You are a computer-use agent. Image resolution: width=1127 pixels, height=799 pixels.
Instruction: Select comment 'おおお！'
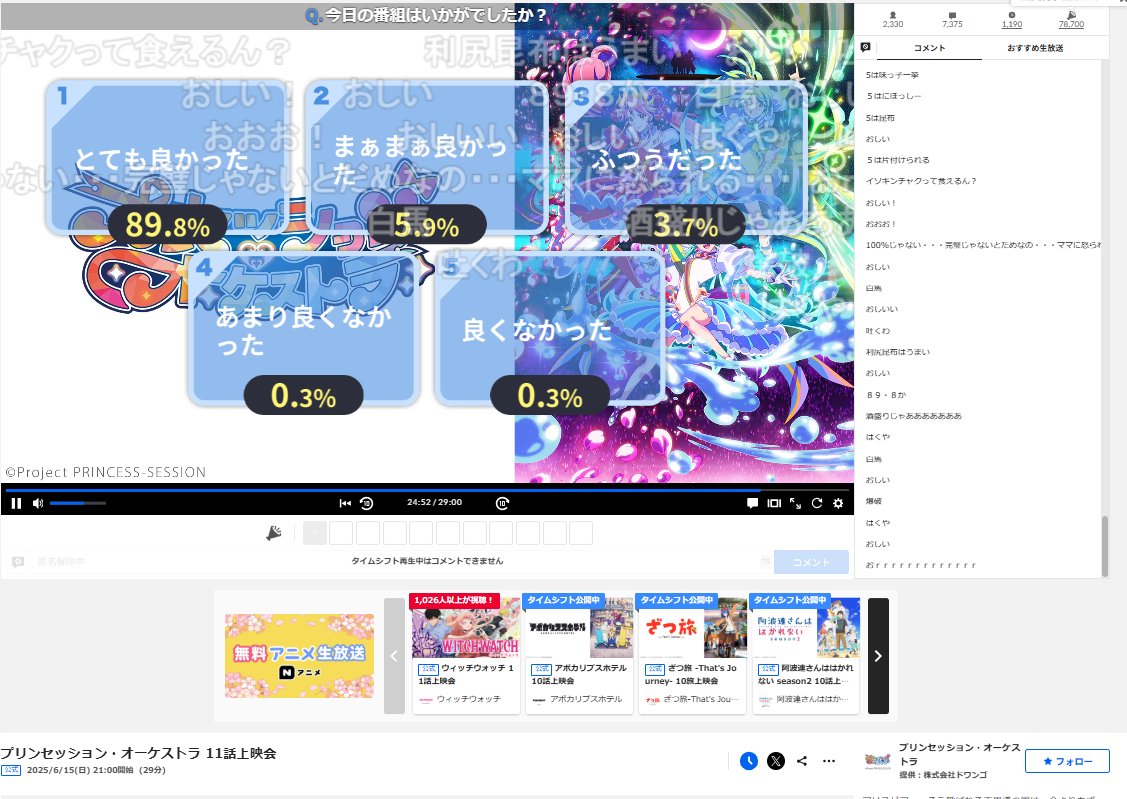(x=880, y=223)
